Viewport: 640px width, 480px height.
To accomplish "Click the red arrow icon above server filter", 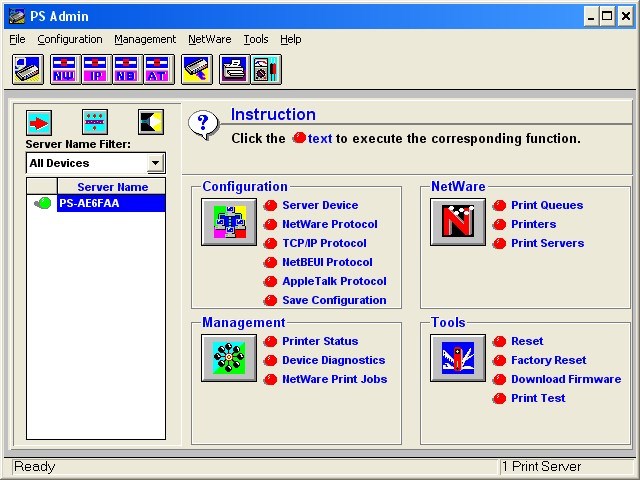I will tap(39, 122).
